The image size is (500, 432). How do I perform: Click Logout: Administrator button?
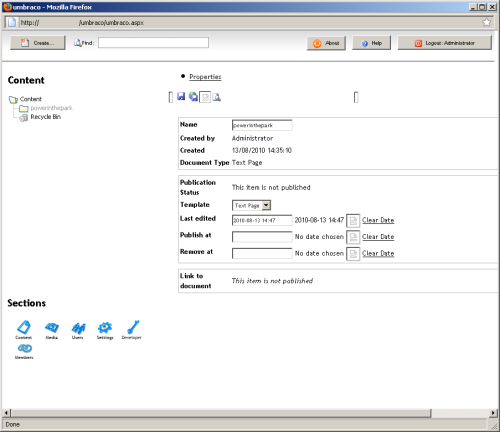444,43
